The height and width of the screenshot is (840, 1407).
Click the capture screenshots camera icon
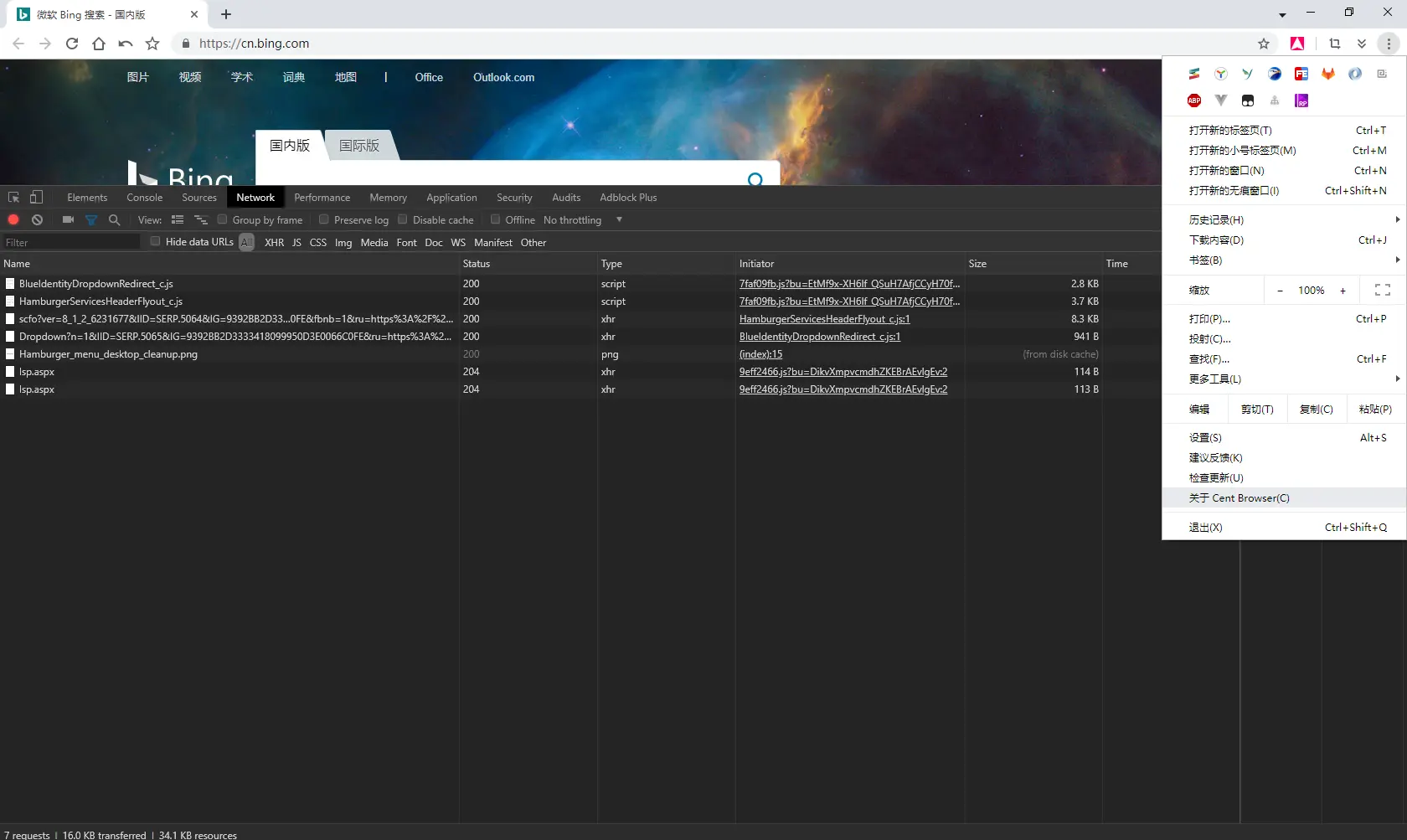[x=68, y=219]
